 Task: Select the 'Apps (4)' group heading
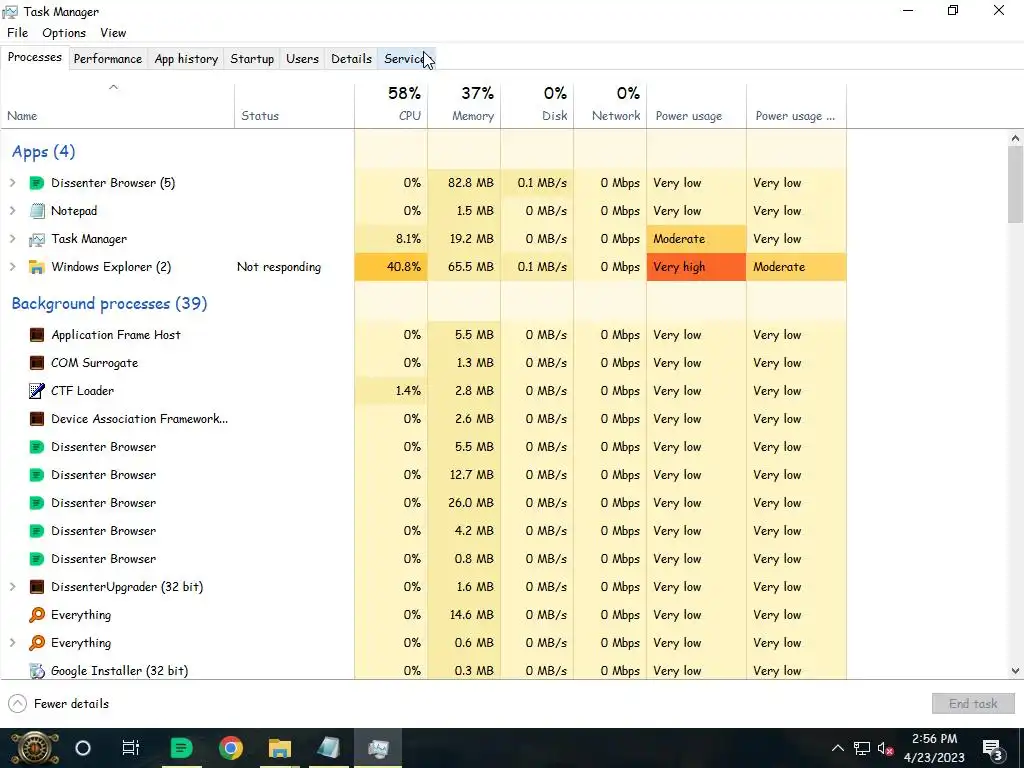tap(43, 152)
